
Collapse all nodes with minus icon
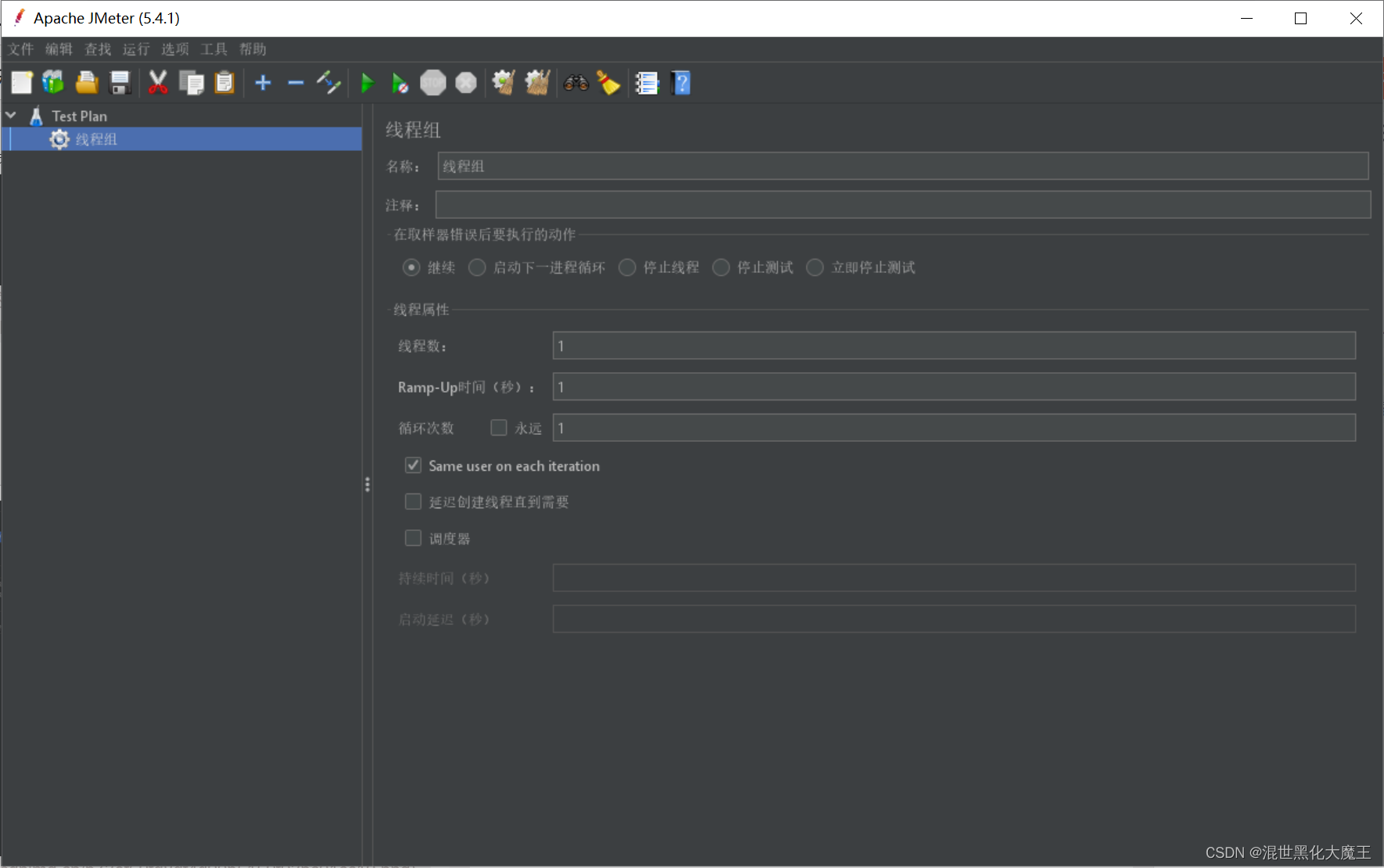(x=296, y=83)
